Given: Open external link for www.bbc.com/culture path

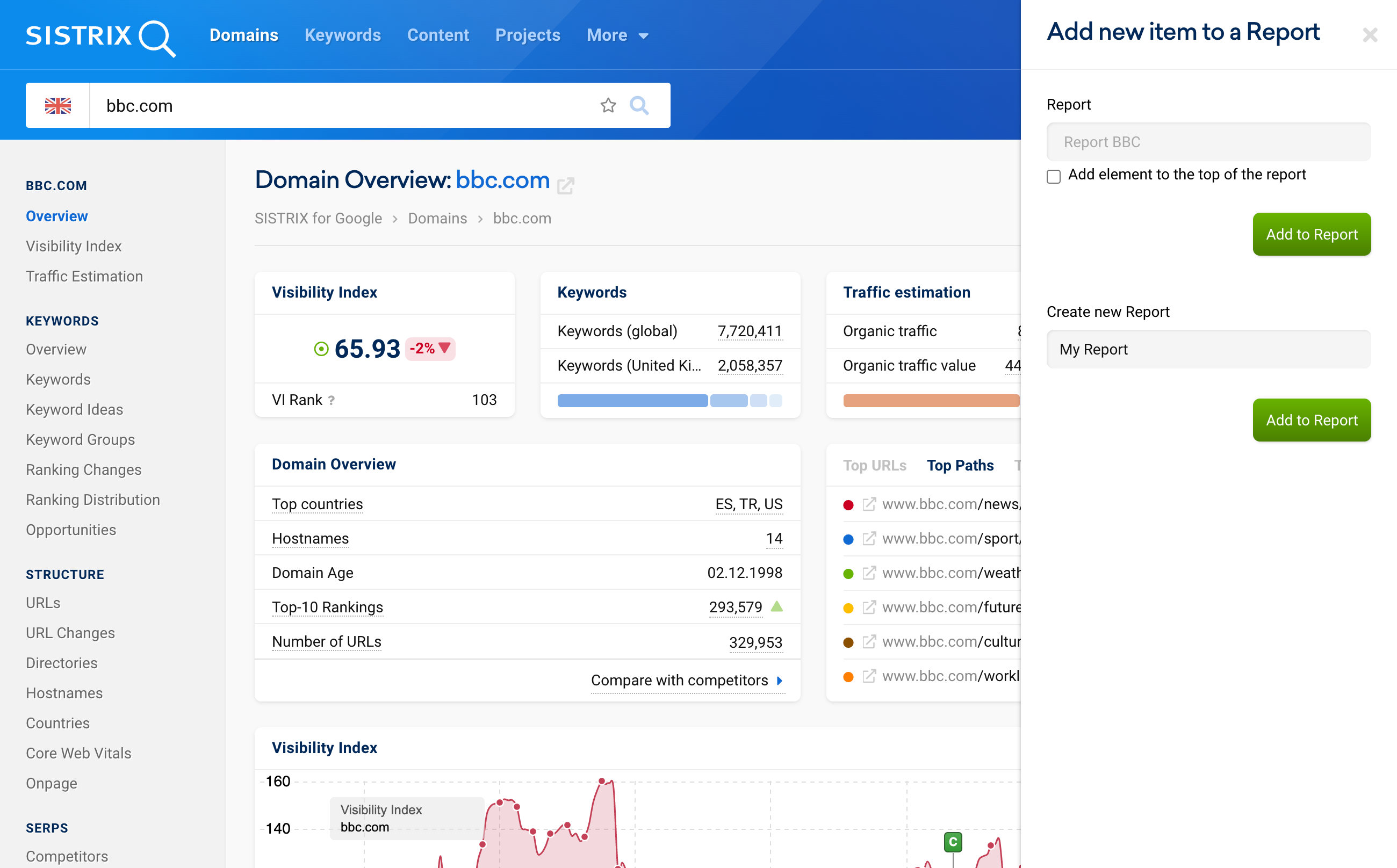Looking at the screenshot, I should coord(869,642).
